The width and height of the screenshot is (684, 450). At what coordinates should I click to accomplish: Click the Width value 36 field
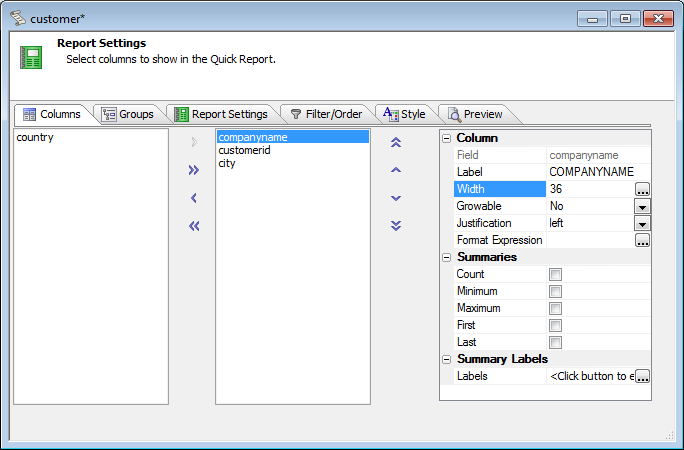[590, 189]
